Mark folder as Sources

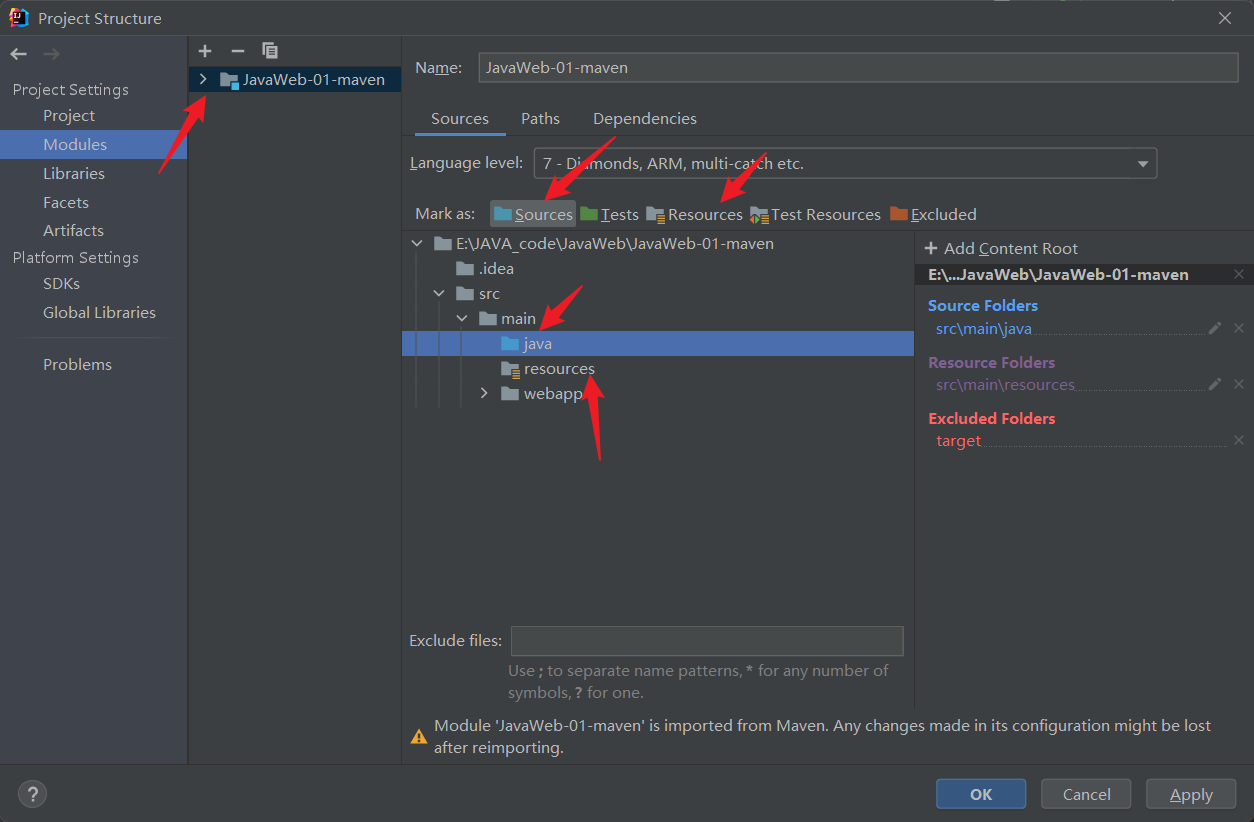(x=533, y=214)
